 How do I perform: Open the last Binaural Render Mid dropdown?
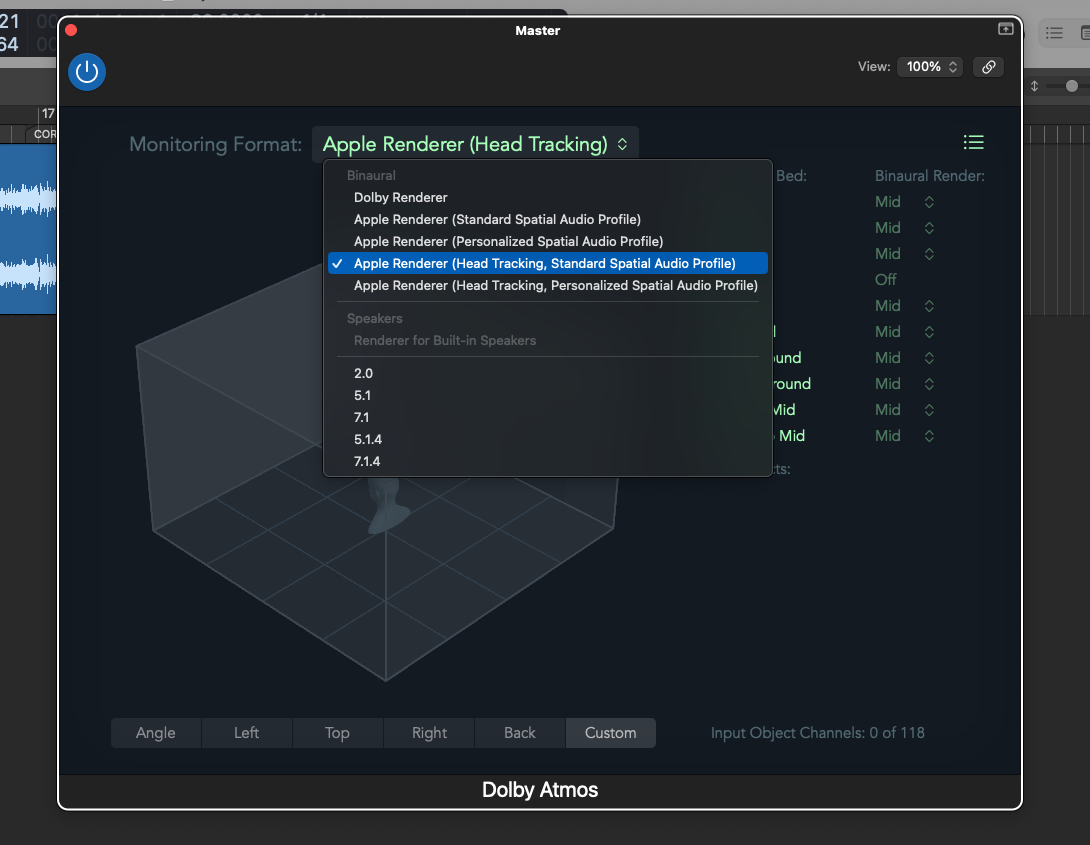pos(904,436)
